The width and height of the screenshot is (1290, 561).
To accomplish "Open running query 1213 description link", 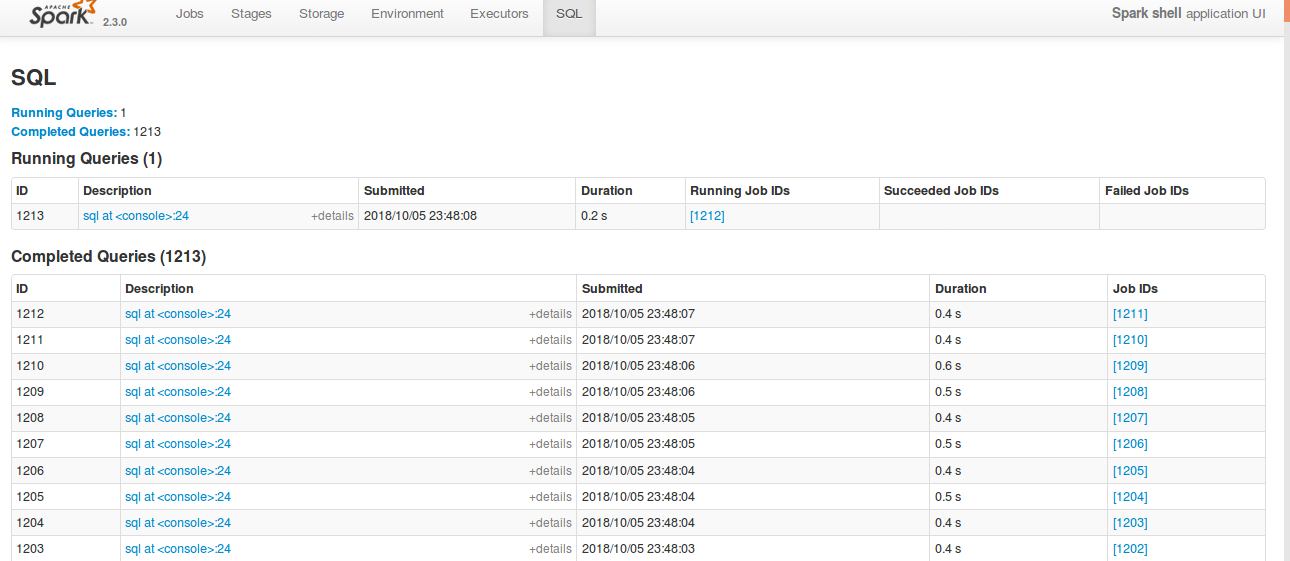I will [136, 216].
